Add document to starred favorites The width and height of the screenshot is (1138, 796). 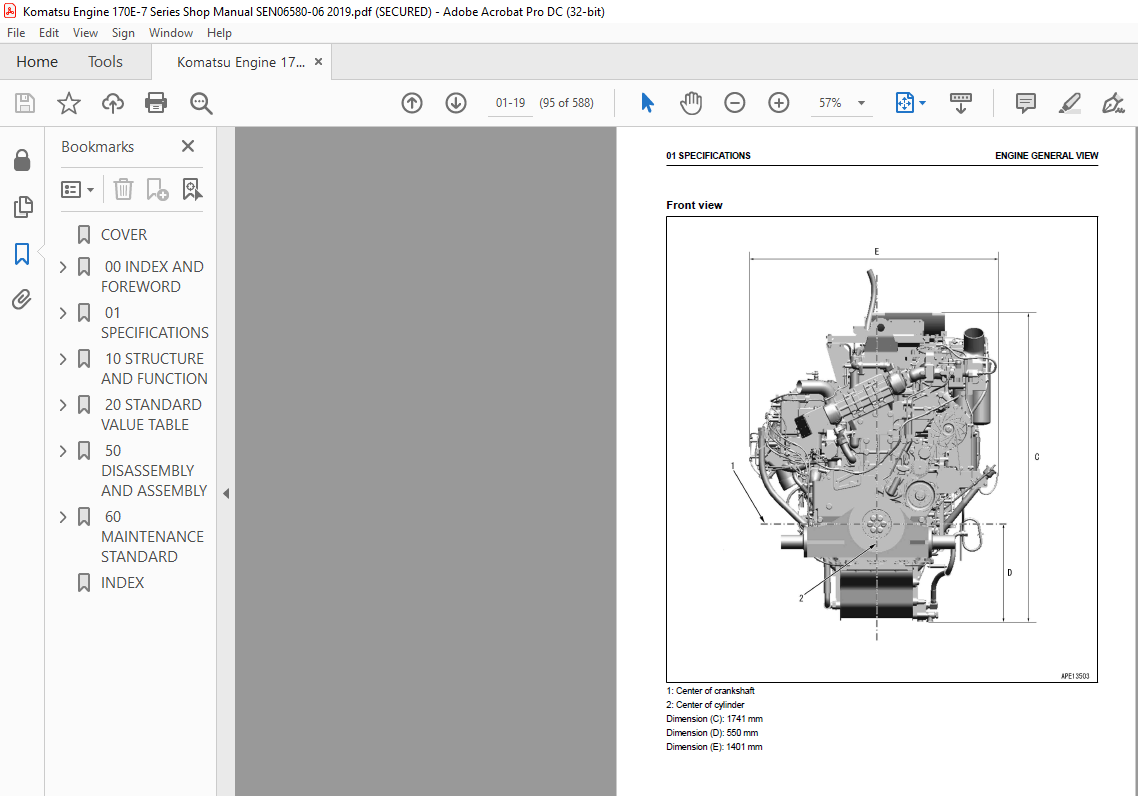pyautogui.click(x=69, y=103)
